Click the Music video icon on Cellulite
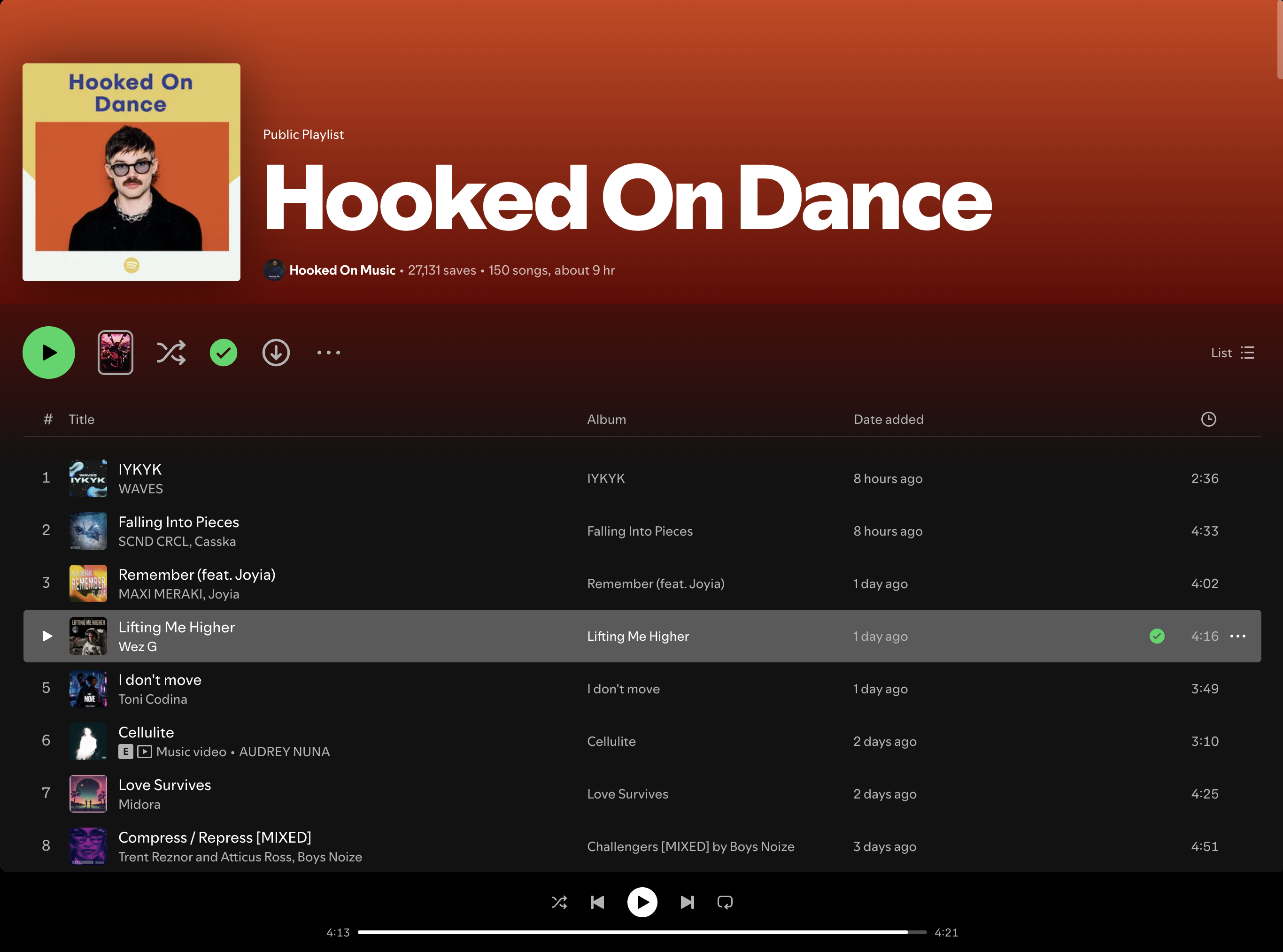 (145, 752)
